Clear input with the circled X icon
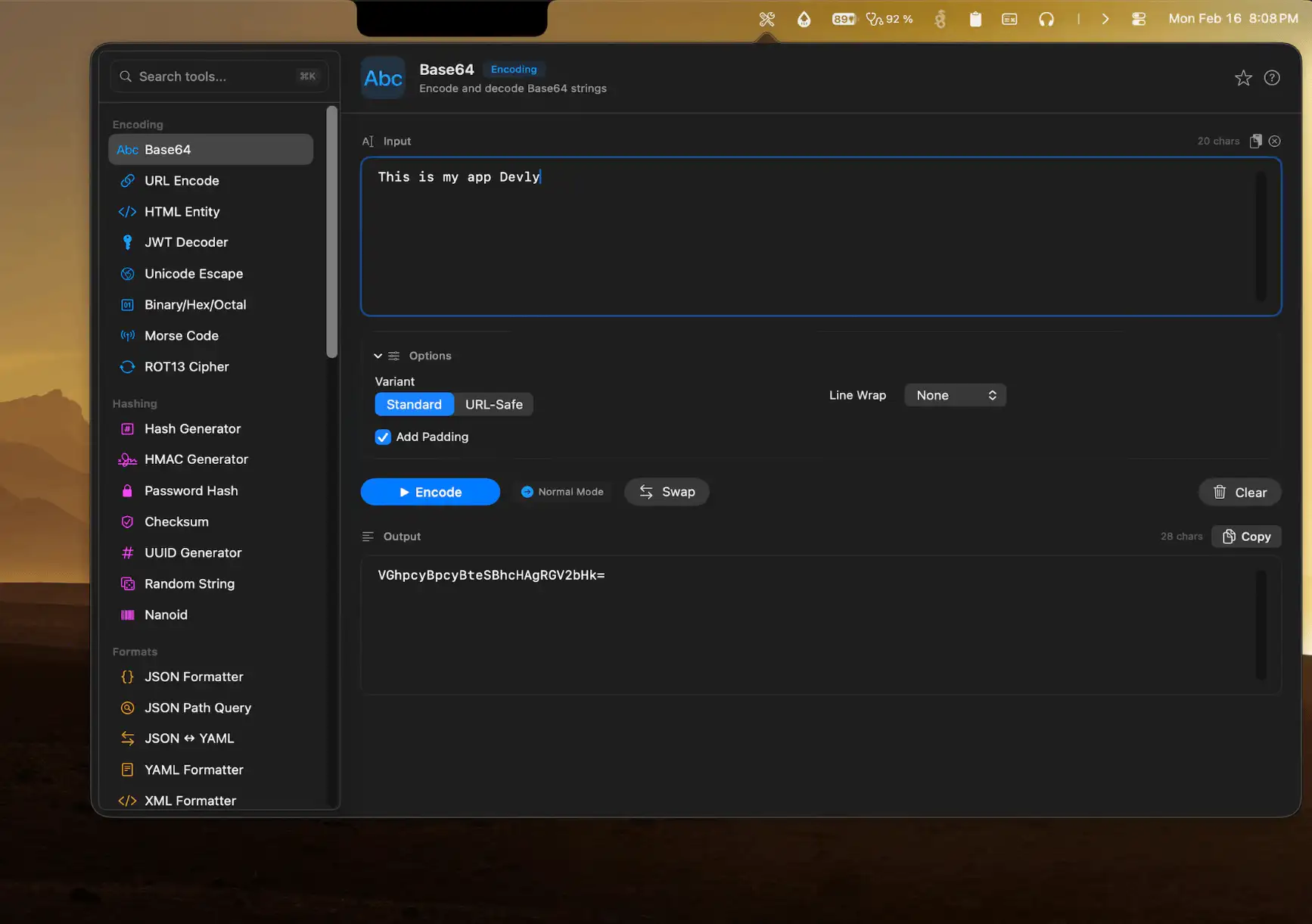The width and height of the screenshot is (1312, 924). pyautogui.click(x=1274, y=142)
